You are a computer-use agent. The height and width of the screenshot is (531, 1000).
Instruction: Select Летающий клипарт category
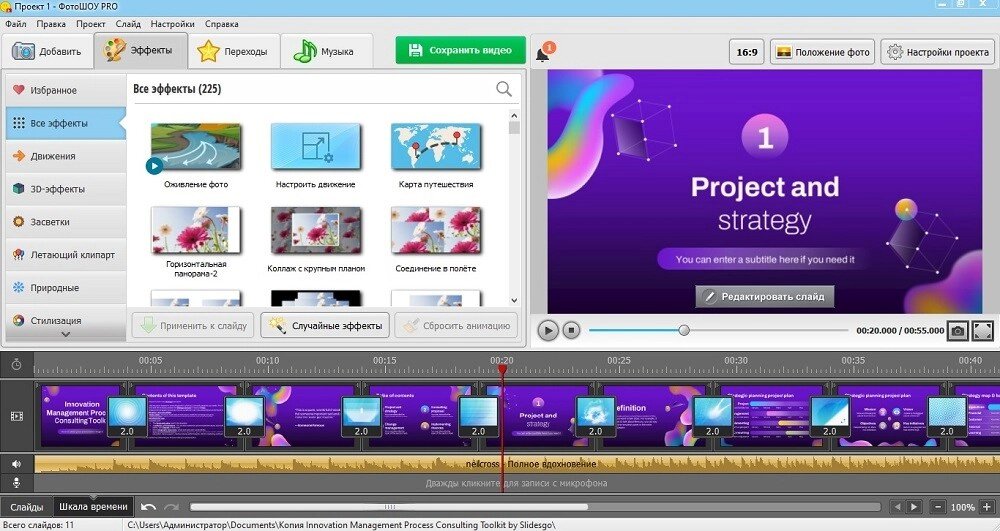(x=66, y=254)
